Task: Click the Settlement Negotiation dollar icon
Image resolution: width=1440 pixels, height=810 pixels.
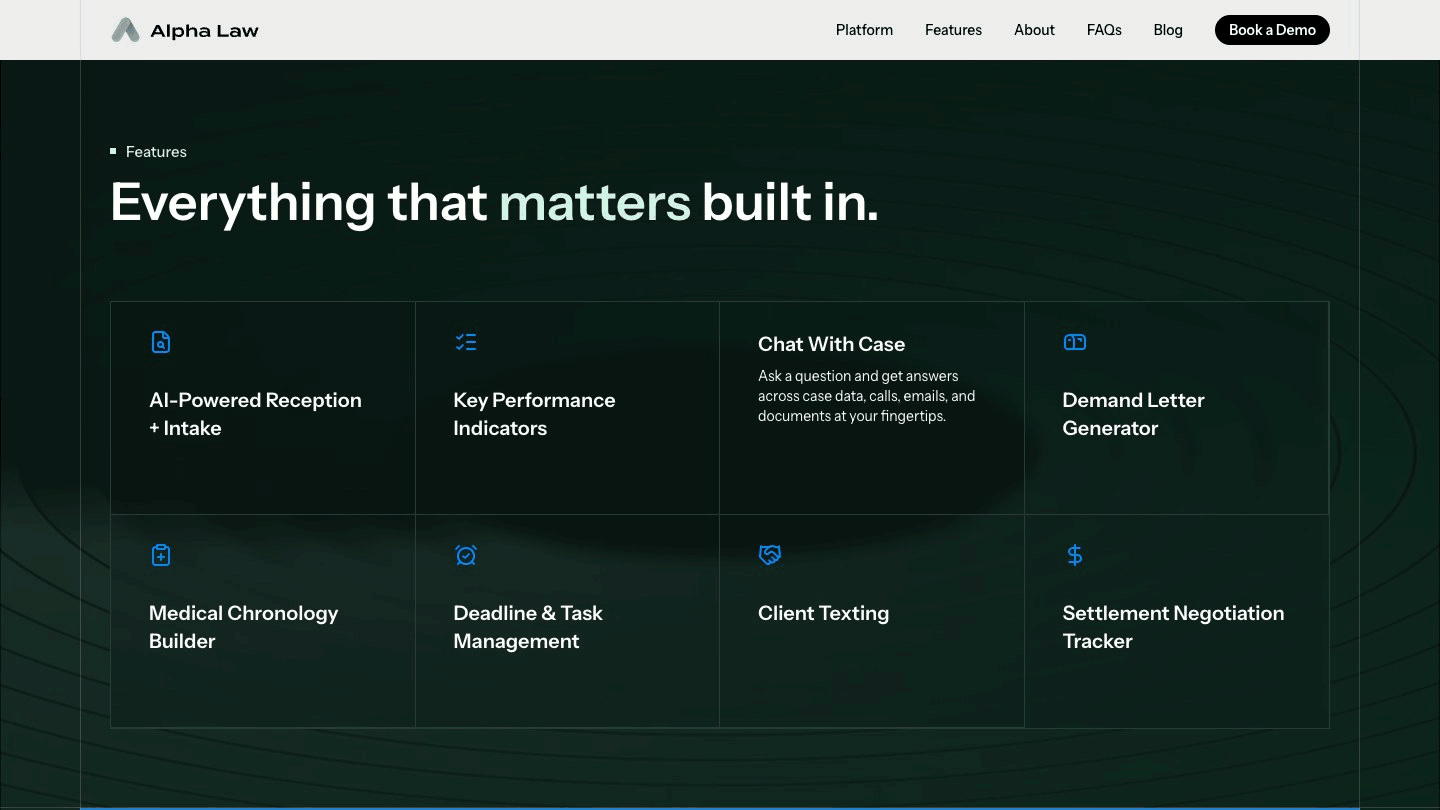Action: point(1075,555)
